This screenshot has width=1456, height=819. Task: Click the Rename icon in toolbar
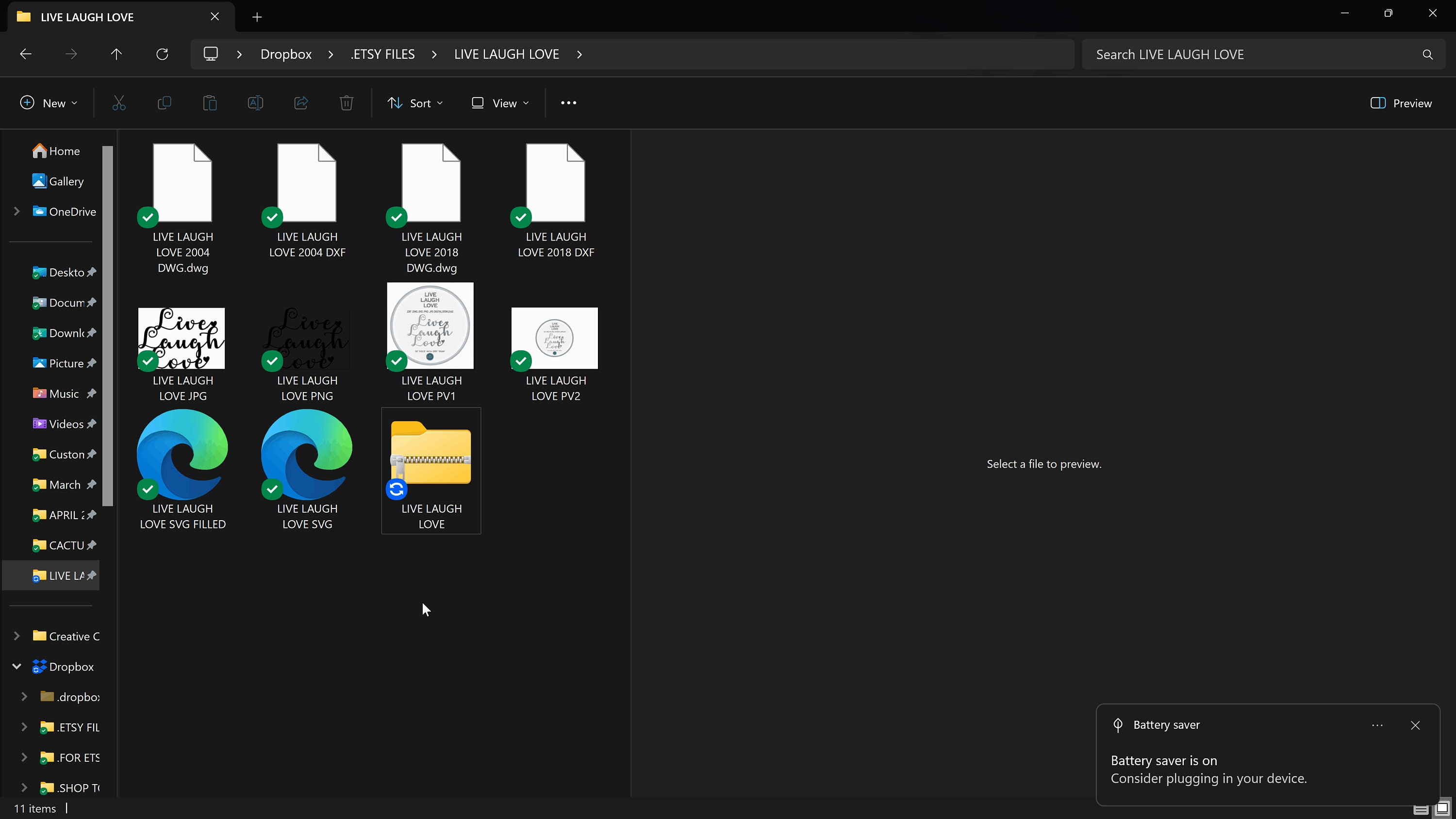click(255, 103)
